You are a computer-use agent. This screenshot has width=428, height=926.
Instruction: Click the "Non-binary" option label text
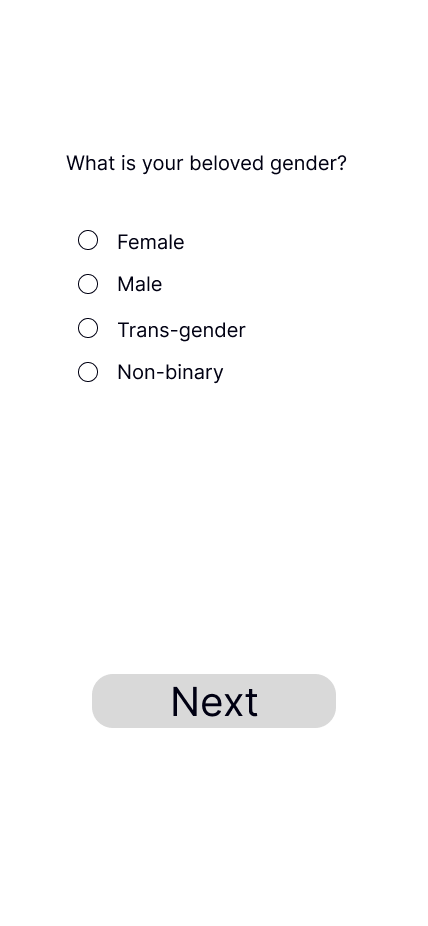tap(170, 373)
